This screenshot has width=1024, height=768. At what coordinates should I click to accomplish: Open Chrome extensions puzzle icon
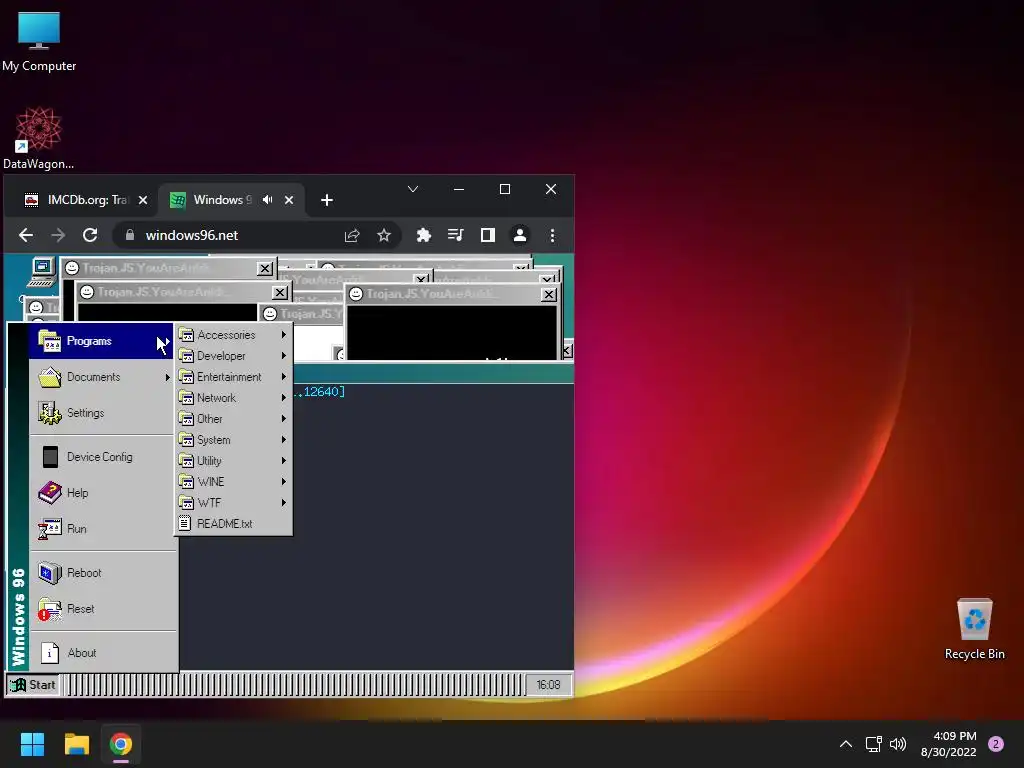424,235
